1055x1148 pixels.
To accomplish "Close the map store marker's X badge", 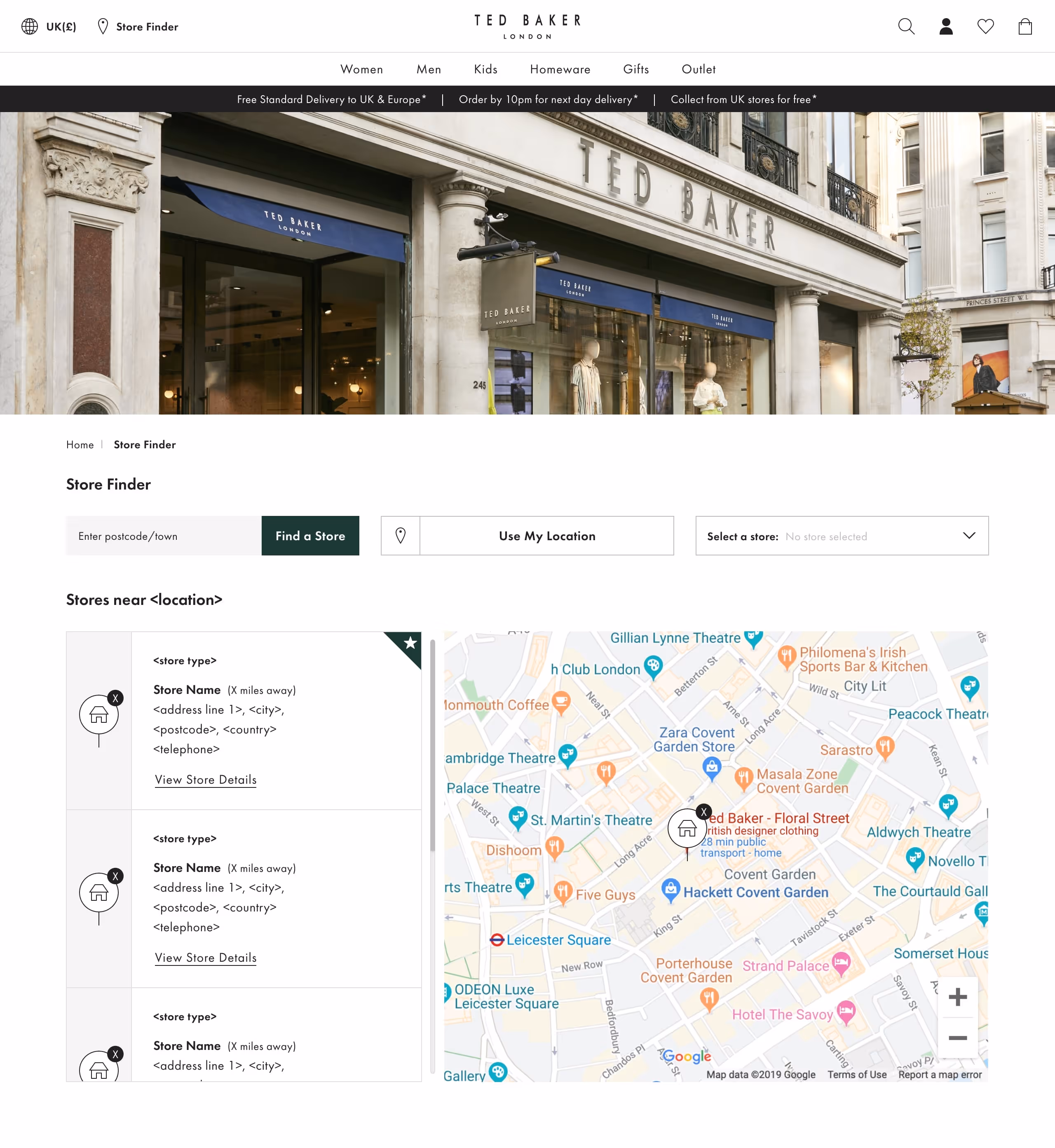I will pos(704,812).
